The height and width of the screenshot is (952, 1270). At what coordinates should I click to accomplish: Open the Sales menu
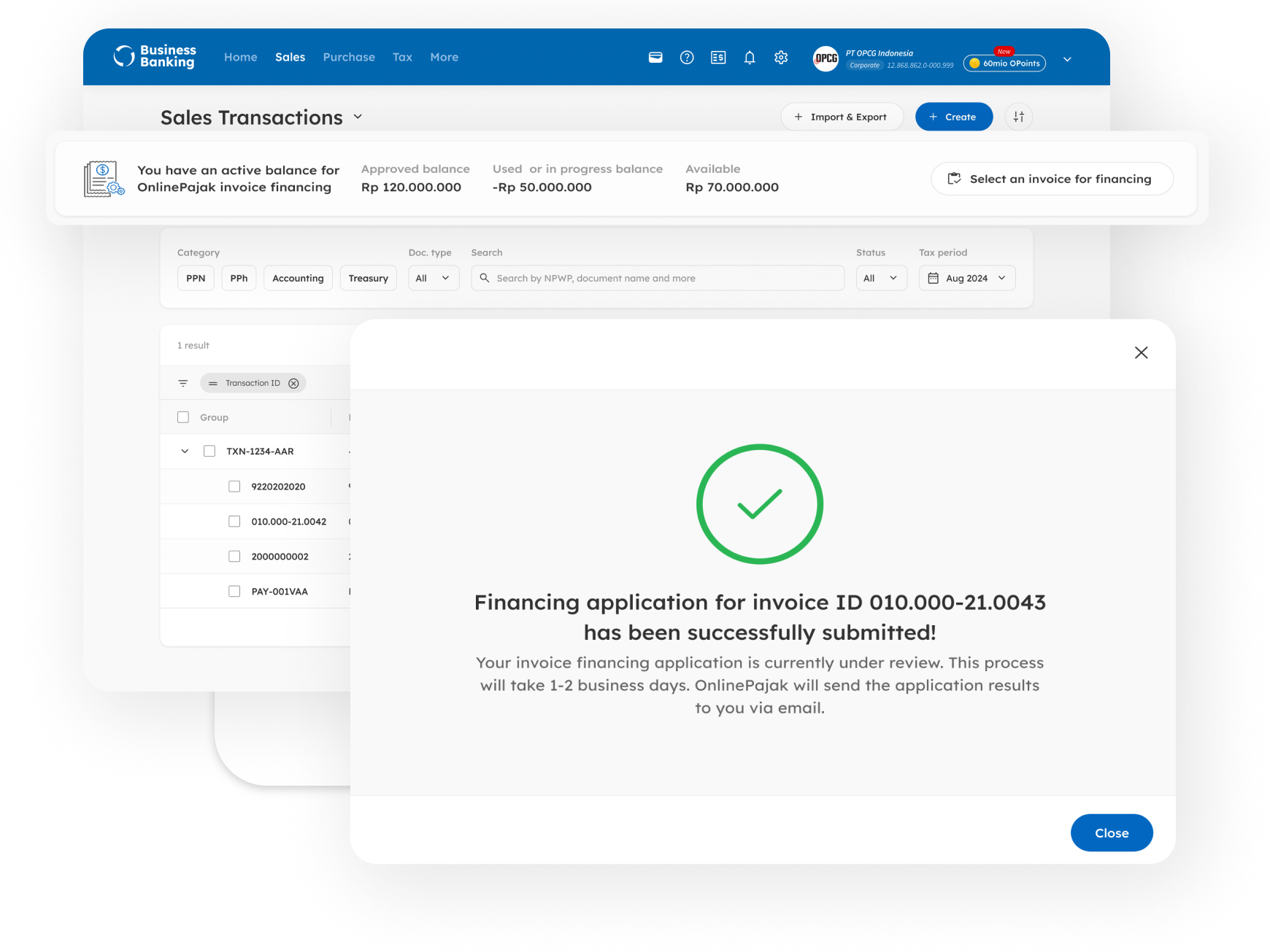(x=290, y=57)
